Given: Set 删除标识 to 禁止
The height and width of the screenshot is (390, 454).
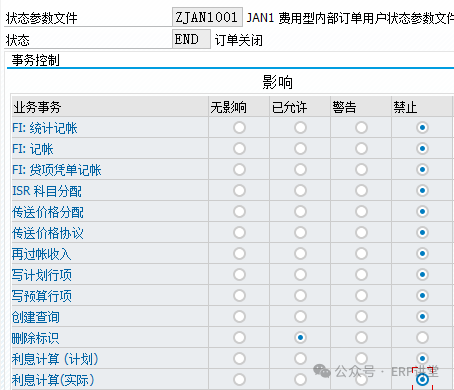Looking at the screenshot, I should click(422, 337).
